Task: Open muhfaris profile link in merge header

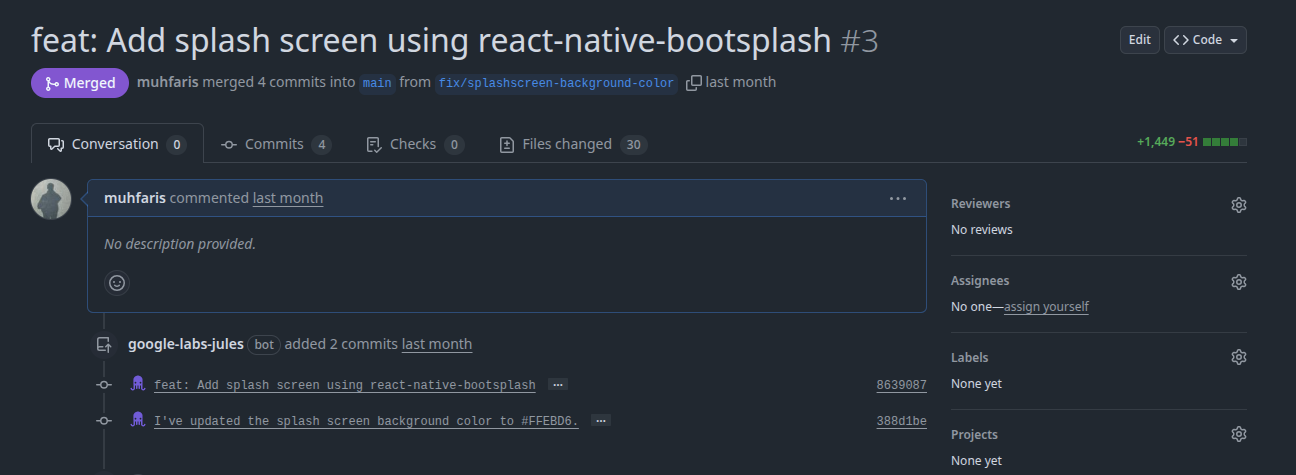Action: pyautogui.click(x=167, y=82)
